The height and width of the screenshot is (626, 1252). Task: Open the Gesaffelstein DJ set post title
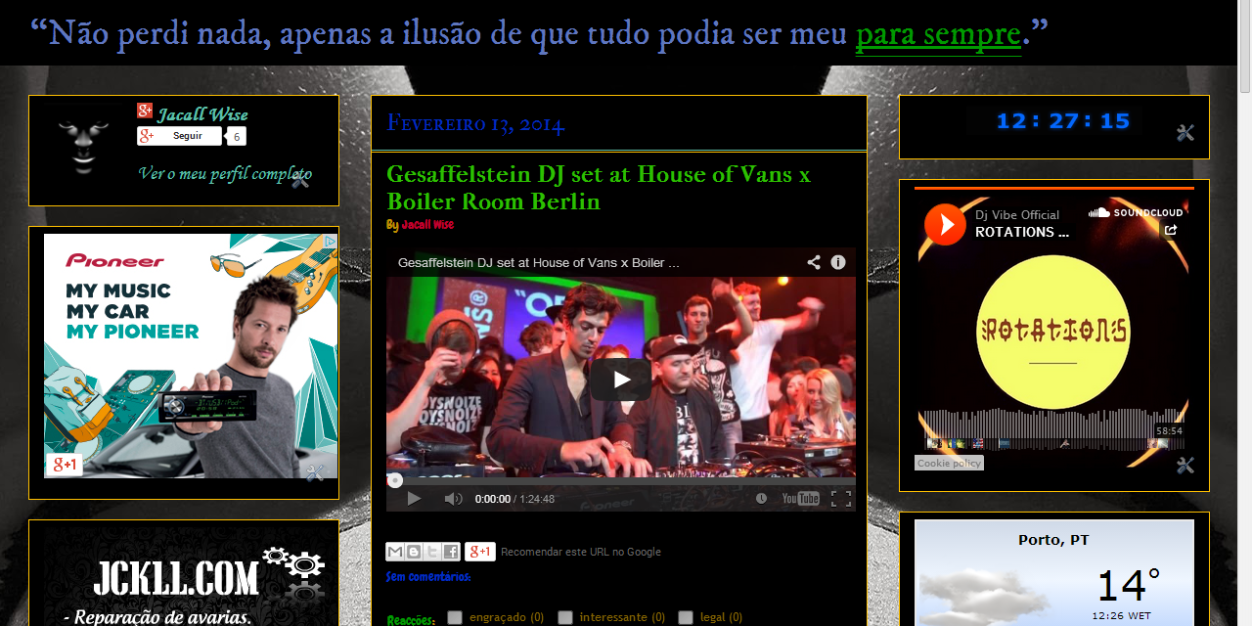pyautogui.click(x=598, y=188)
